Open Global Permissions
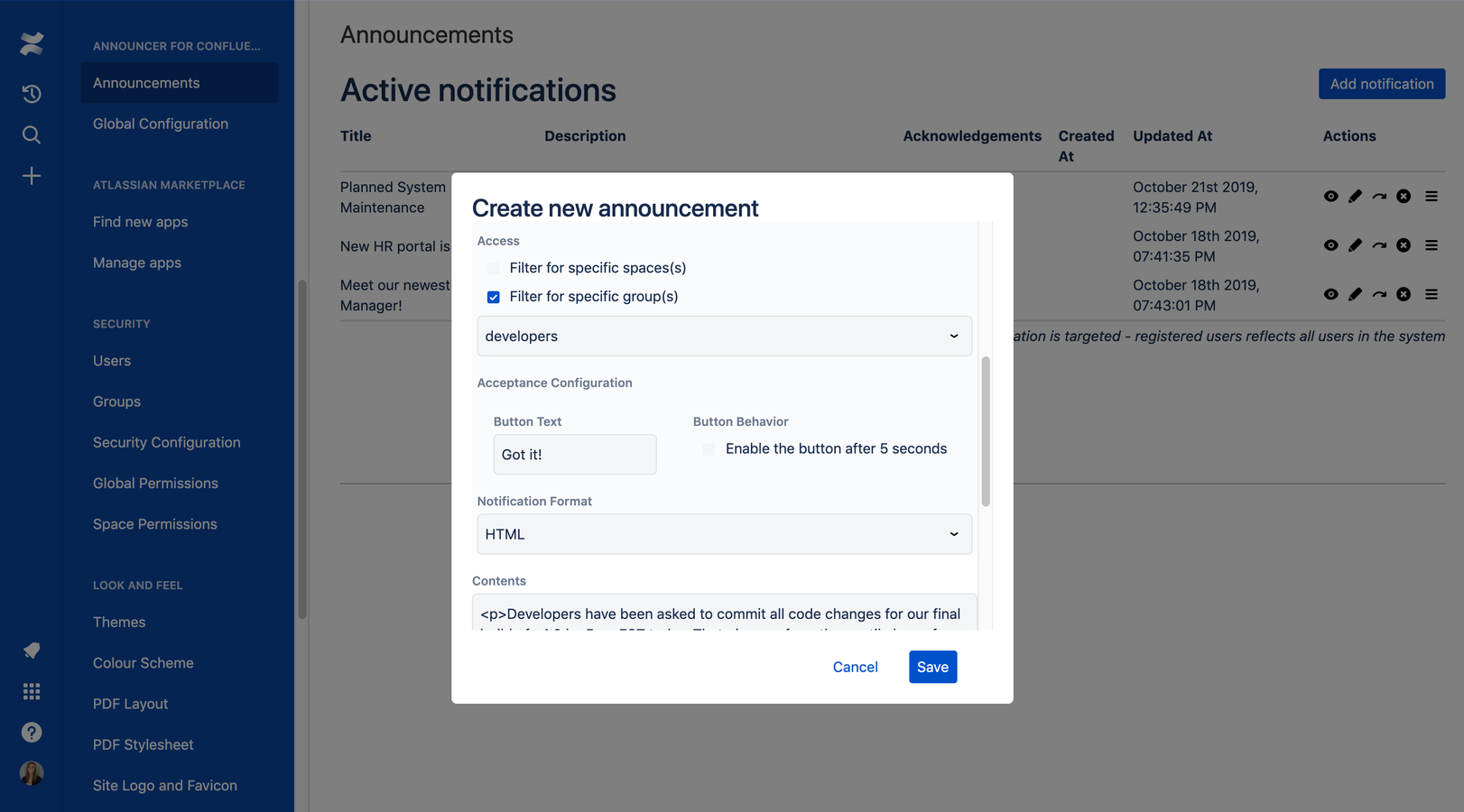The width and height of the screenshot is (1464, 812). [x=155, y=484]
